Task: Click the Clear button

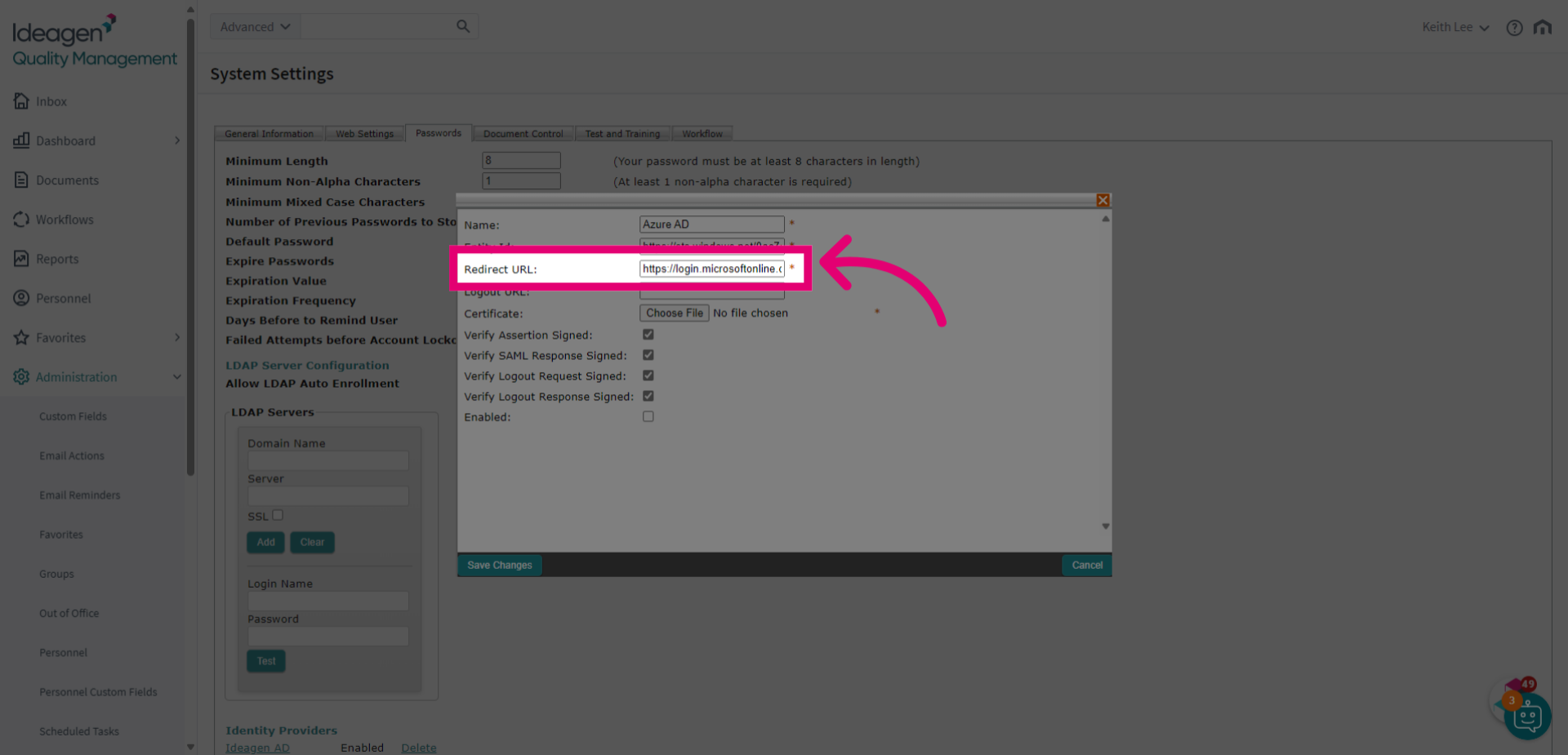Action: click(x=312, y=542)
